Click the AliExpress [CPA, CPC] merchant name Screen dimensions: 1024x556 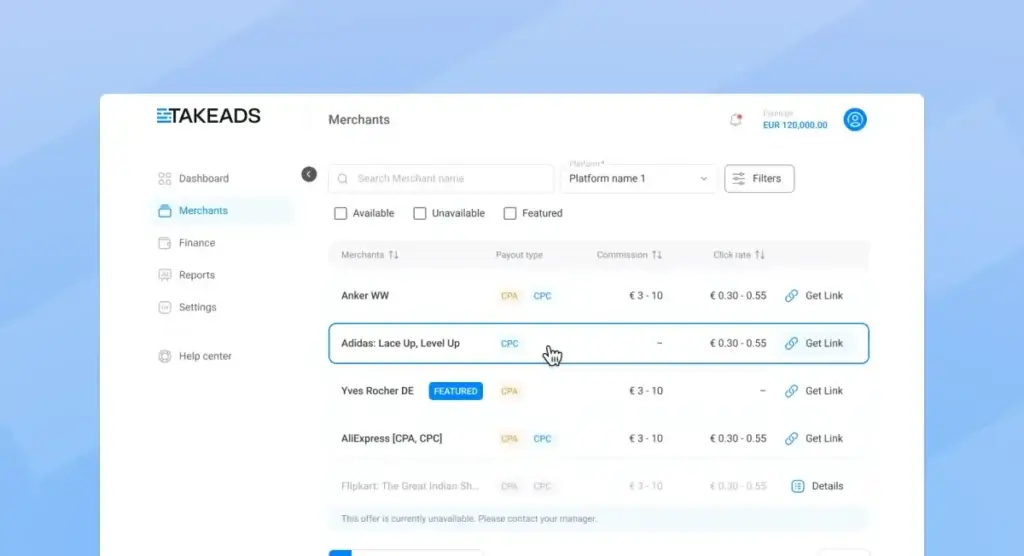(x=392, y=439)
